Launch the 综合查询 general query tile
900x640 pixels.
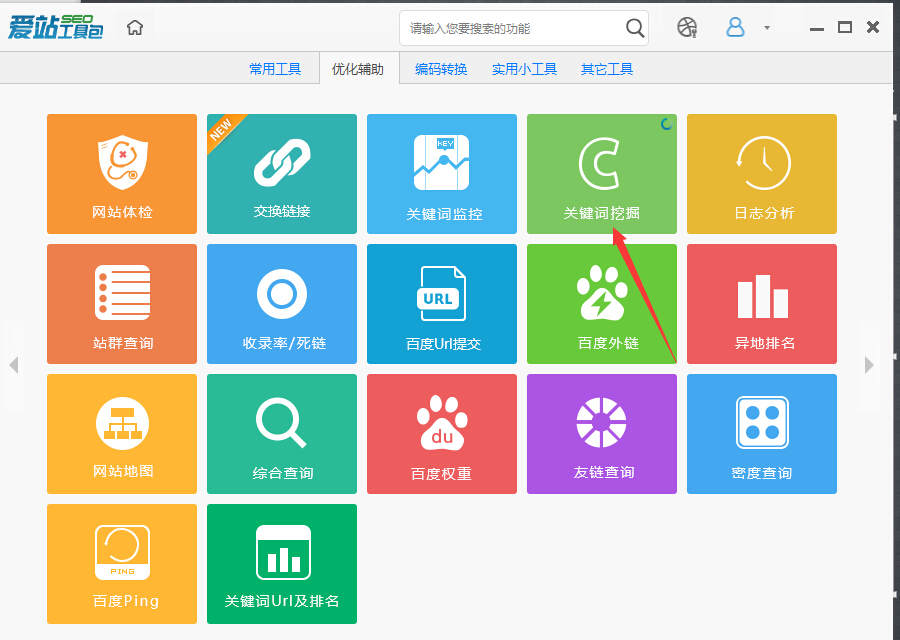point(282,434)
